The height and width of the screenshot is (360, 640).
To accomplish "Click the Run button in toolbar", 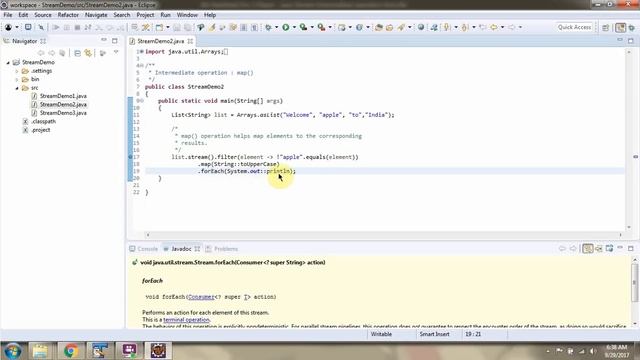I will point(286,27).
